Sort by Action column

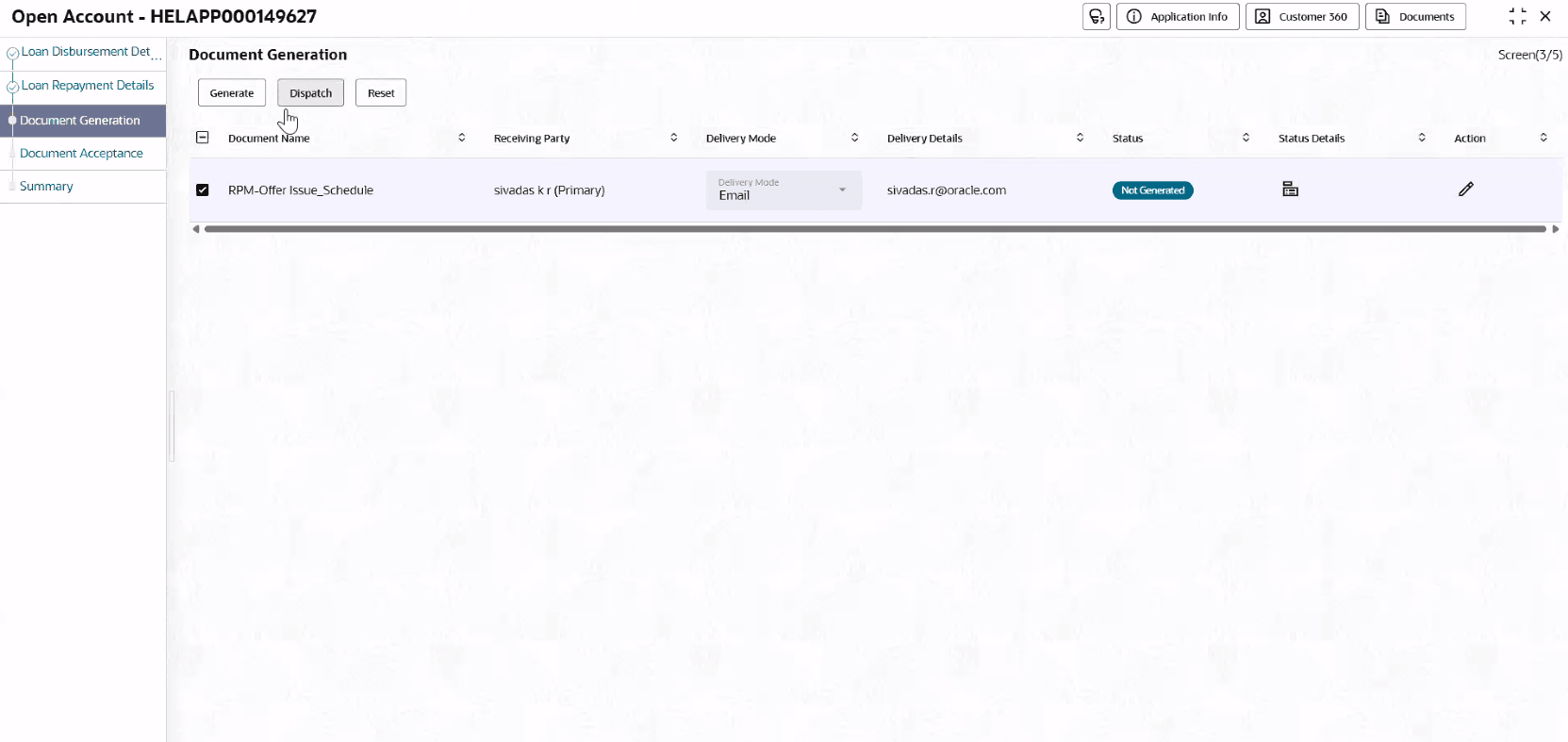1543,138
